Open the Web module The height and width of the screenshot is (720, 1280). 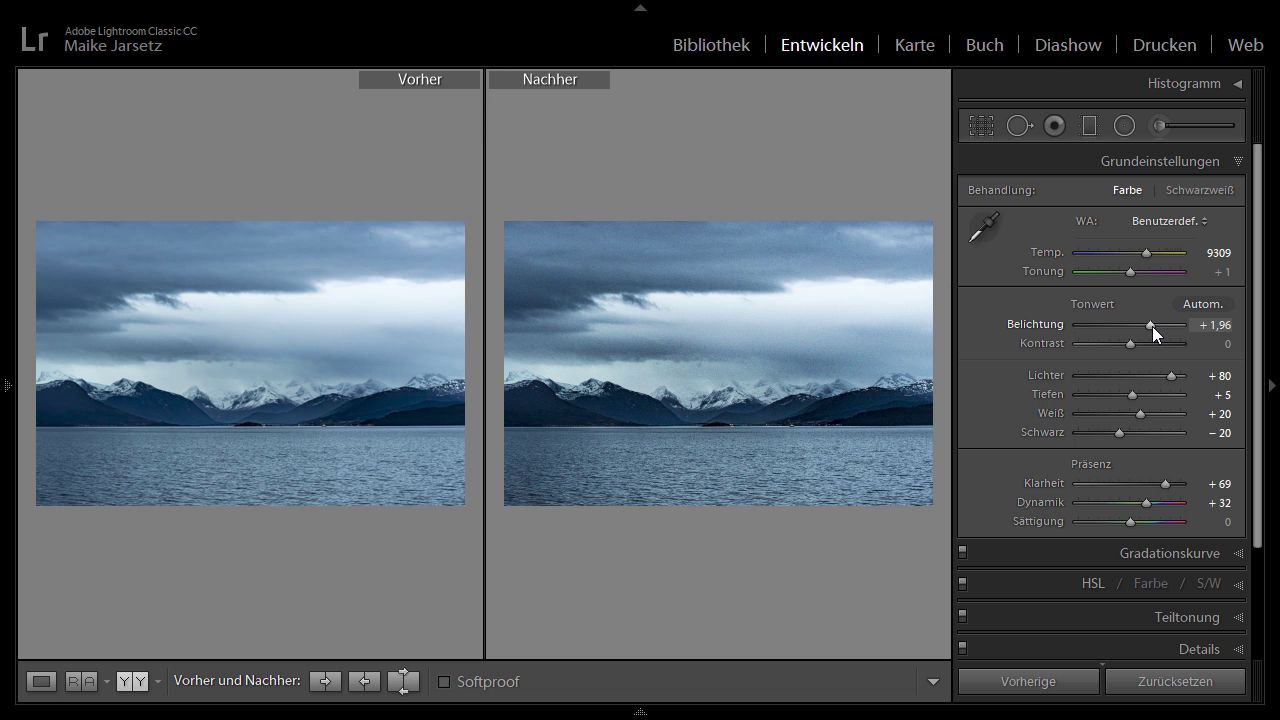tap(1245, 45)
